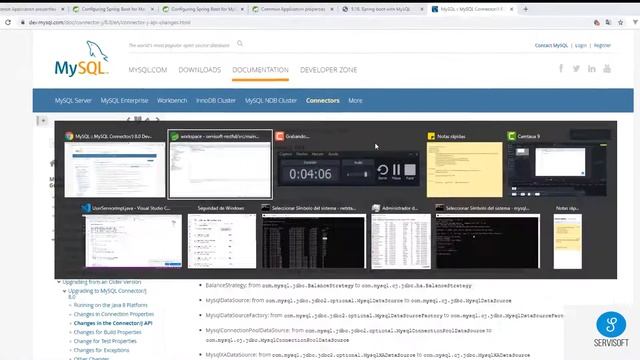Open MySQL LinkedIn page icon
Screen dimensions: 640x360
click(591, 69)
